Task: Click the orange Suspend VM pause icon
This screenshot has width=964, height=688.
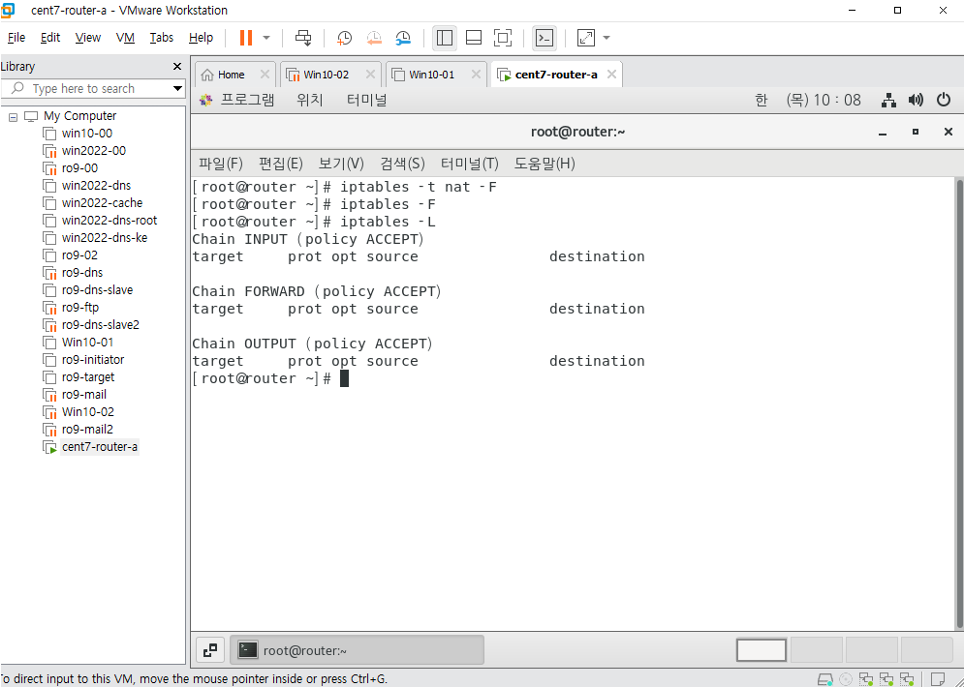Action: point(246,38)
